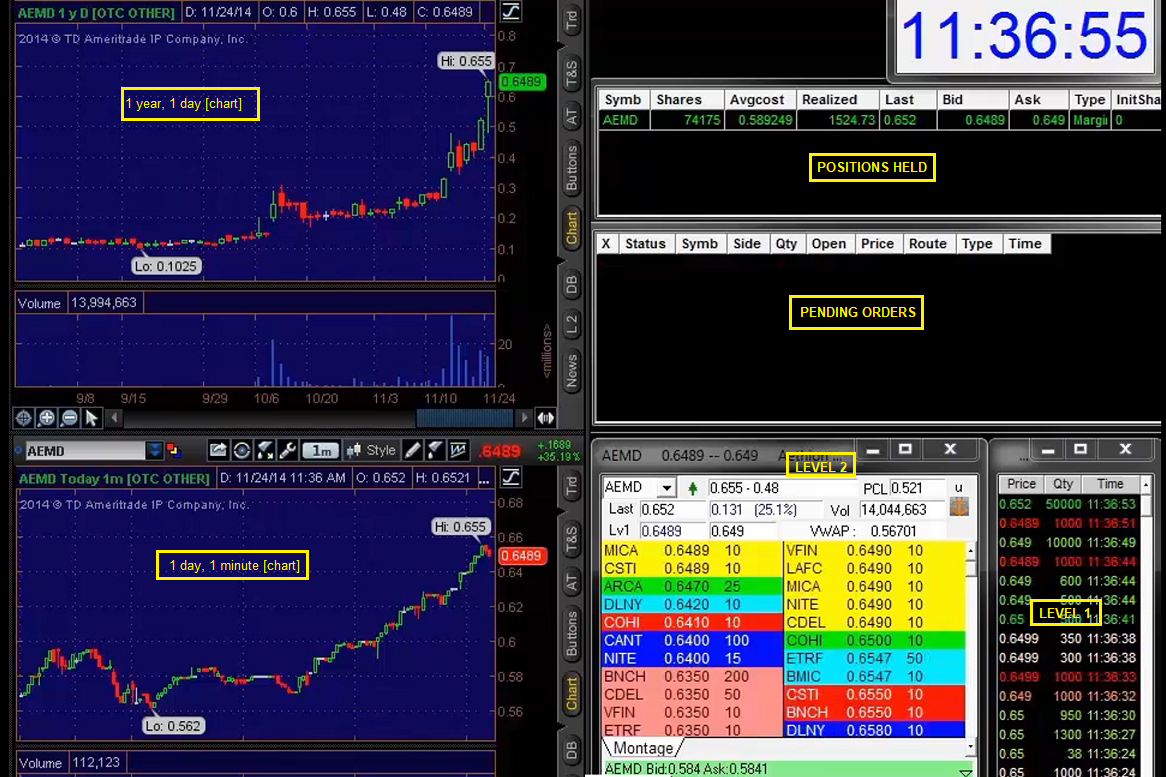Click the scale icon on the 1-year chart header
Image resolution: width=1166 pixels, height=777 pixels.
coord(511,11)
